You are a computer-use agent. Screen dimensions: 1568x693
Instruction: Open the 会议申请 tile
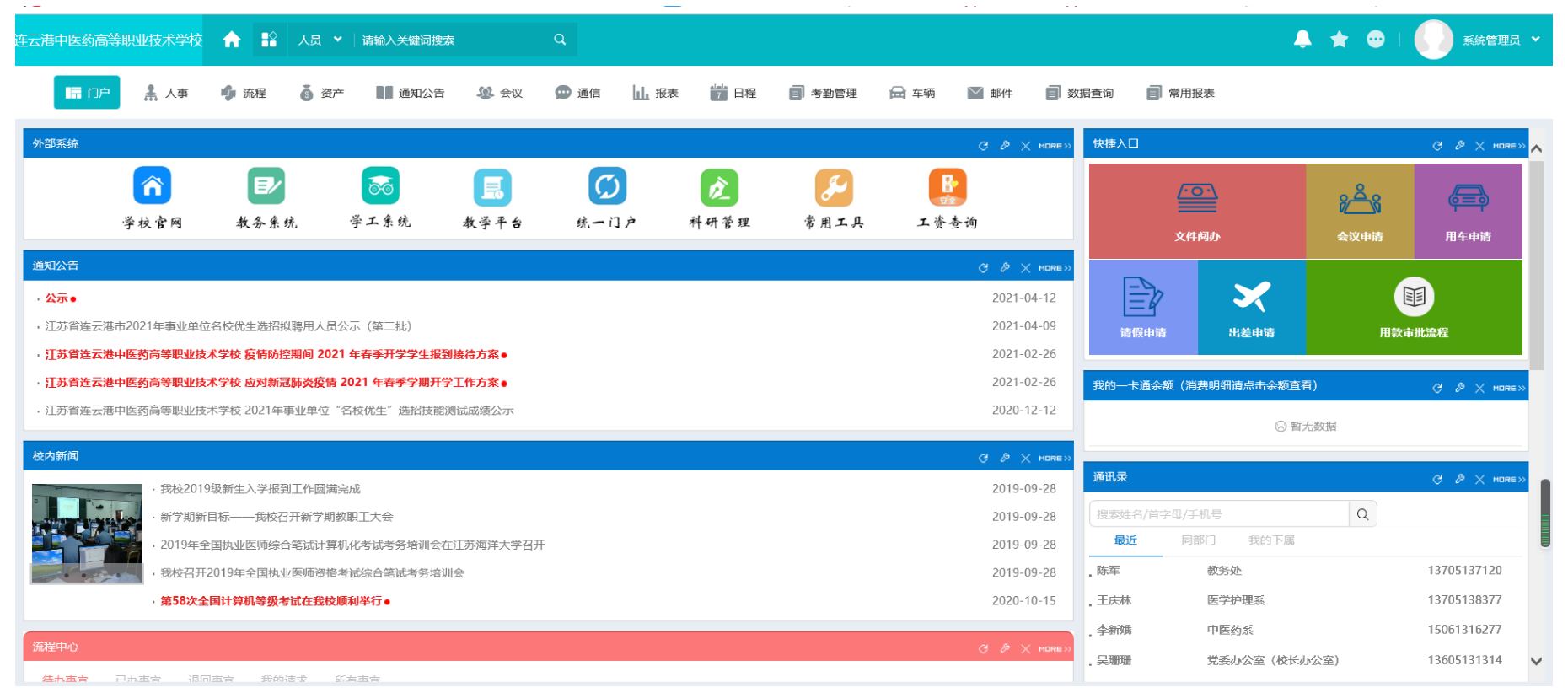click(1360, 211)
